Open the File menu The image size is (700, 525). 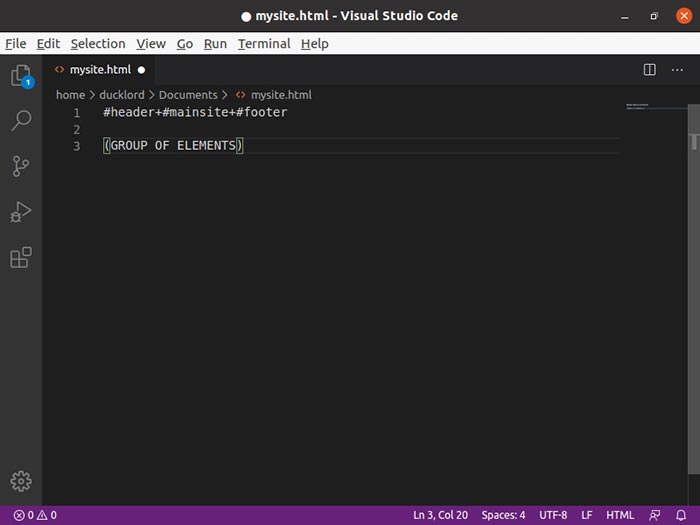pyautogui.click(x=16, y=44)
